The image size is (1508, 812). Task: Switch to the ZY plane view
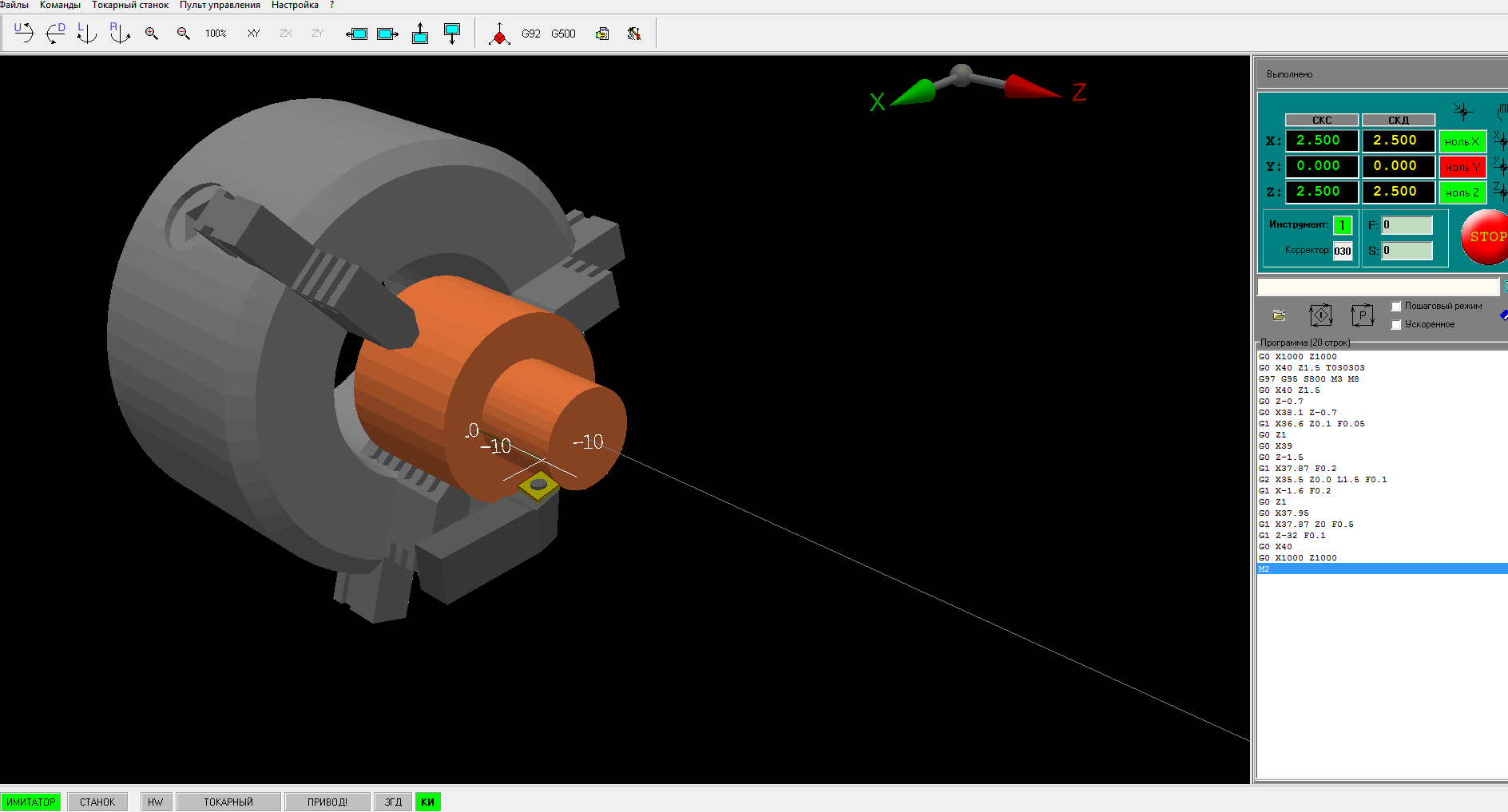[x=318, y=34]
